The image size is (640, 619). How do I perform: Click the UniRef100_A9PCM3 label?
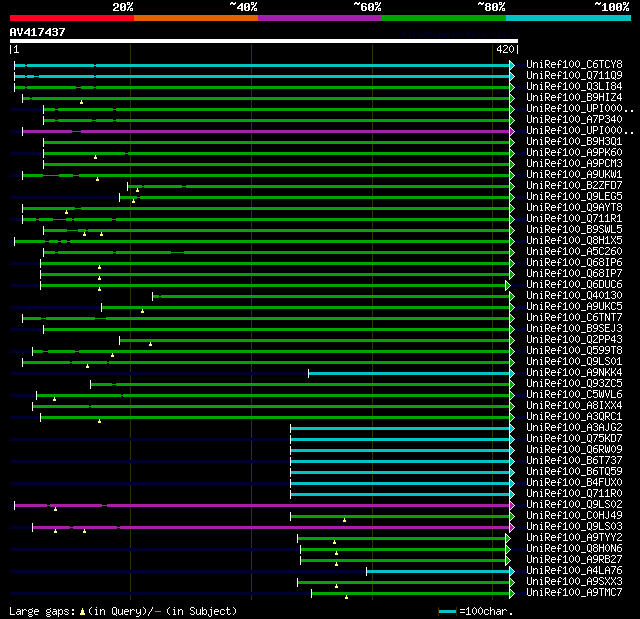click(574, 164)
